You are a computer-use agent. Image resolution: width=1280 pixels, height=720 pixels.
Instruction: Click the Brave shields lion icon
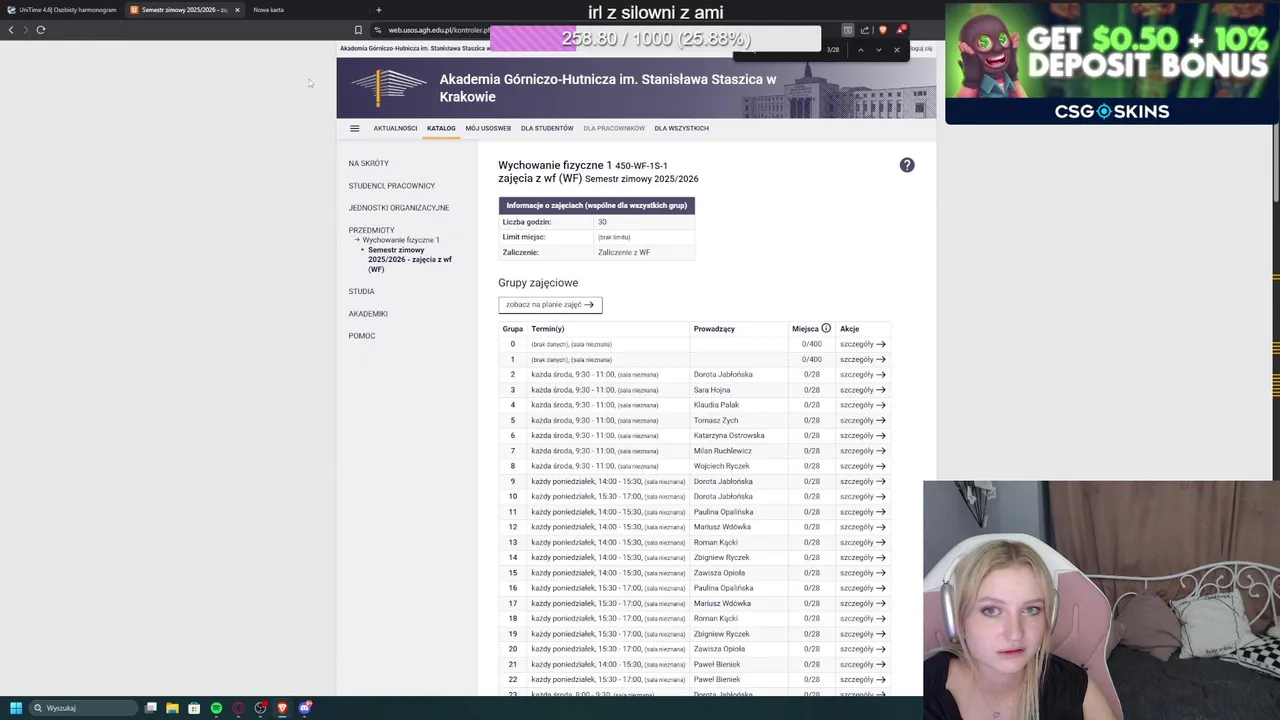882,30
